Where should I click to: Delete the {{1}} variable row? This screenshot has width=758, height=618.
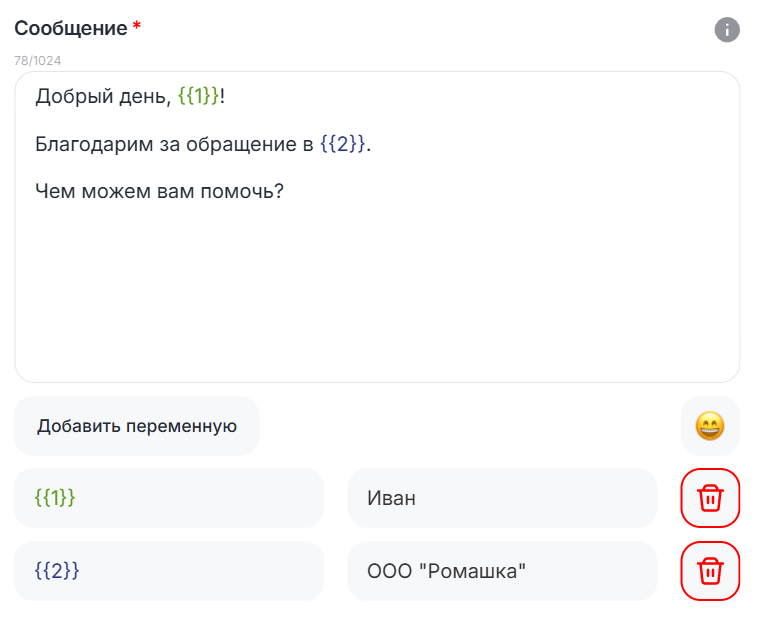tap(710, 497)
